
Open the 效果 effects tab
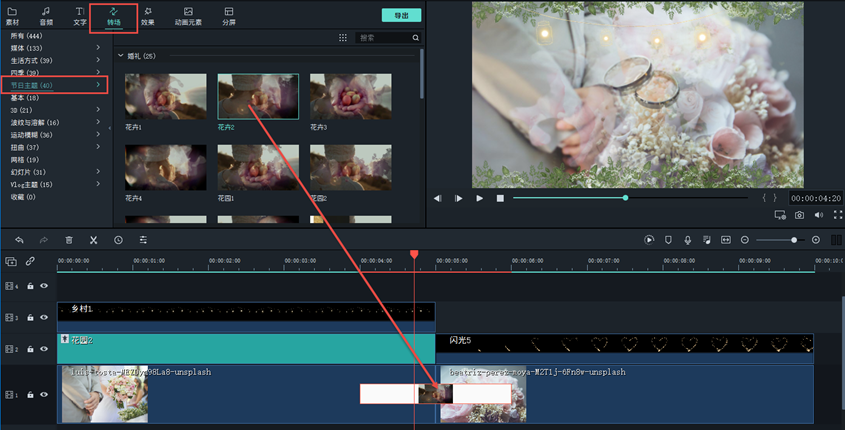pyautogui.click(x=147, y=15)
